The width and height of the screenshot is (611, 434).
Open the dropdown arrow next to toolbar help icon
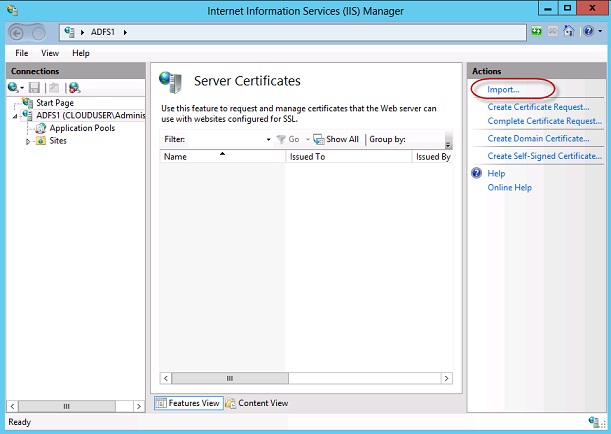[x=600, y=31]
